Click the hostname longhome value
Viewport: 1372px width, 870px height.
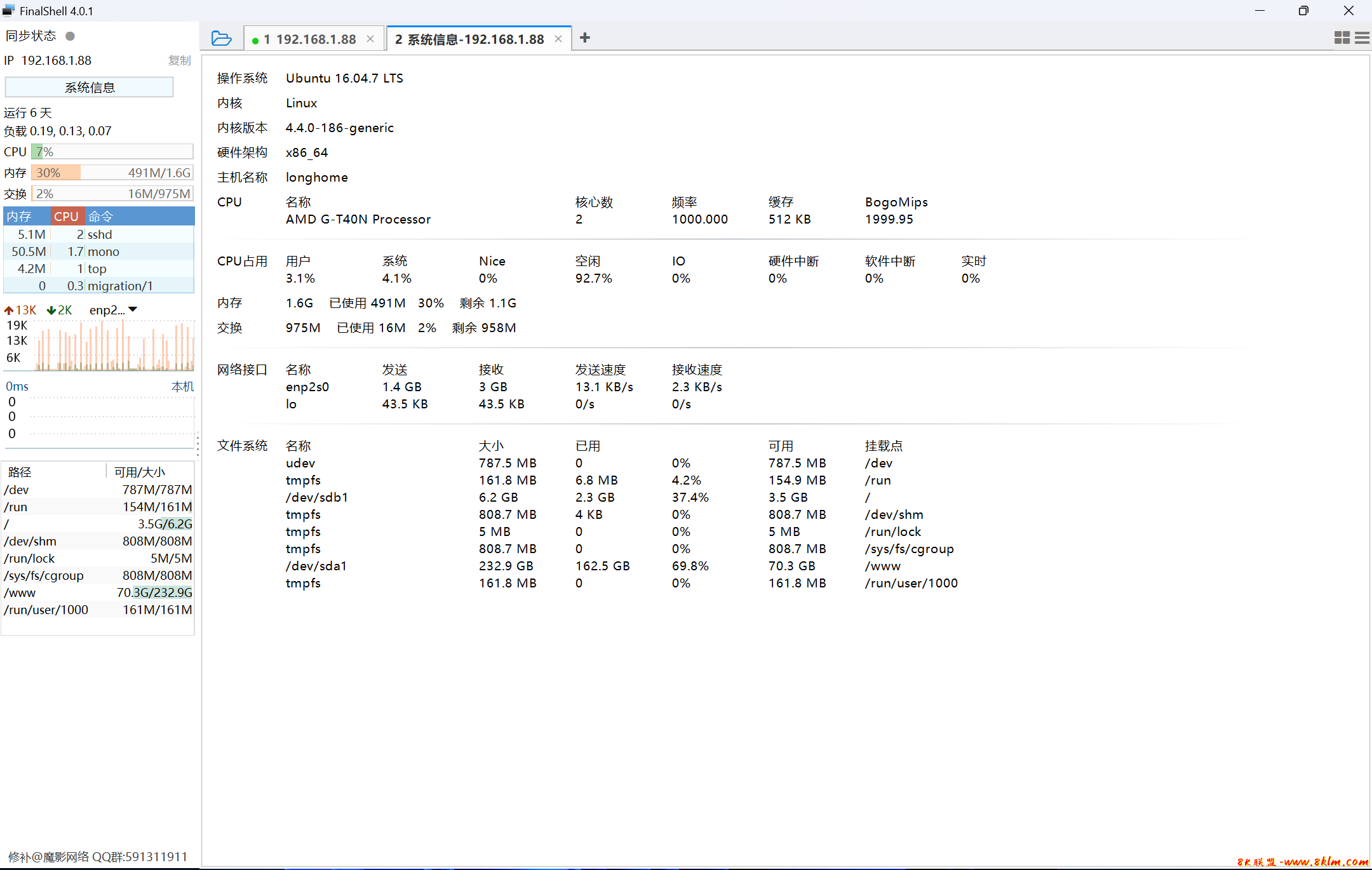316,177
